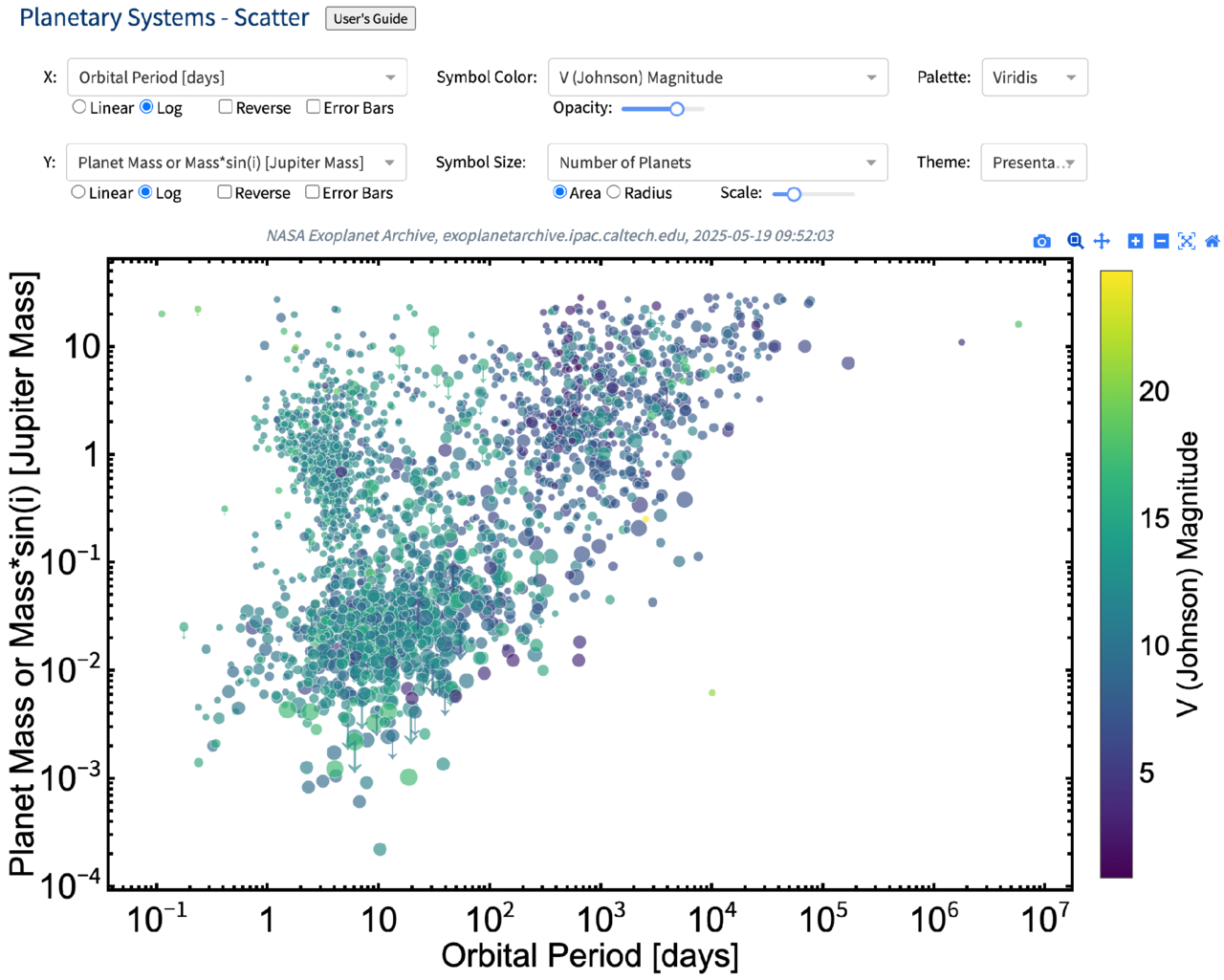The width and height of the screenshot is (1224, 980).
Task: Click the autoscale icon
Action: [1187, 241]
